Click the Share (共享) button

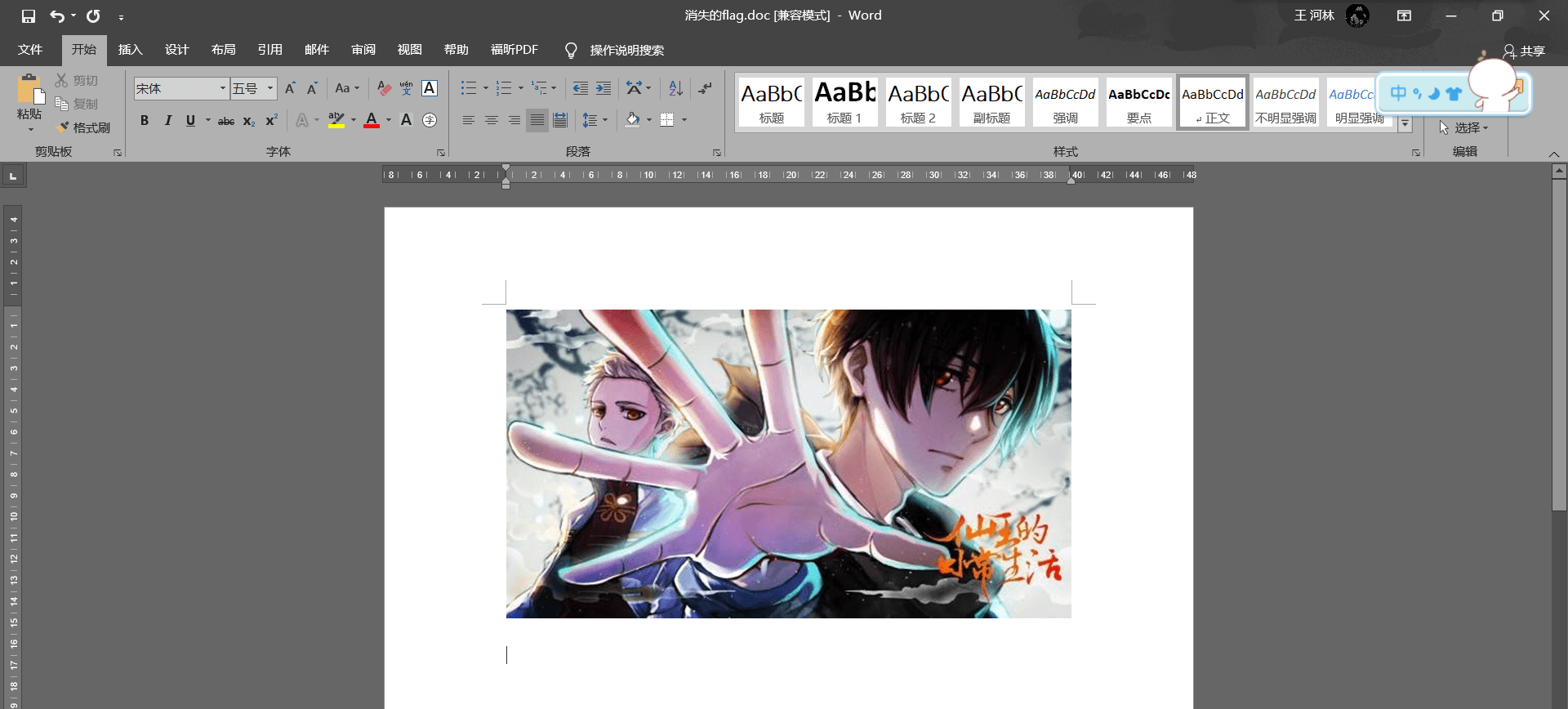(x=1524, y=51)
